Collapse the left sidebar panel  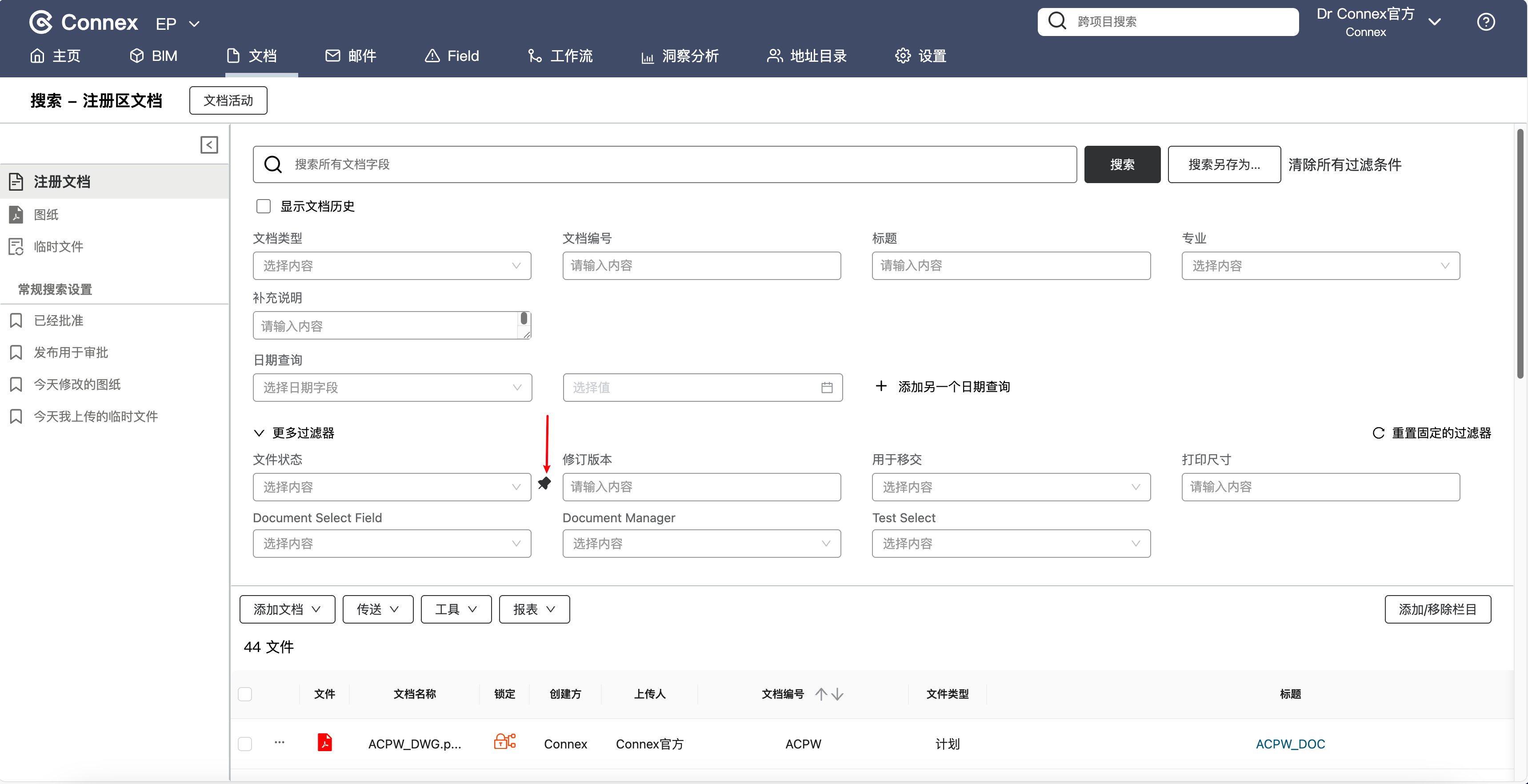(x=209, y=145)
